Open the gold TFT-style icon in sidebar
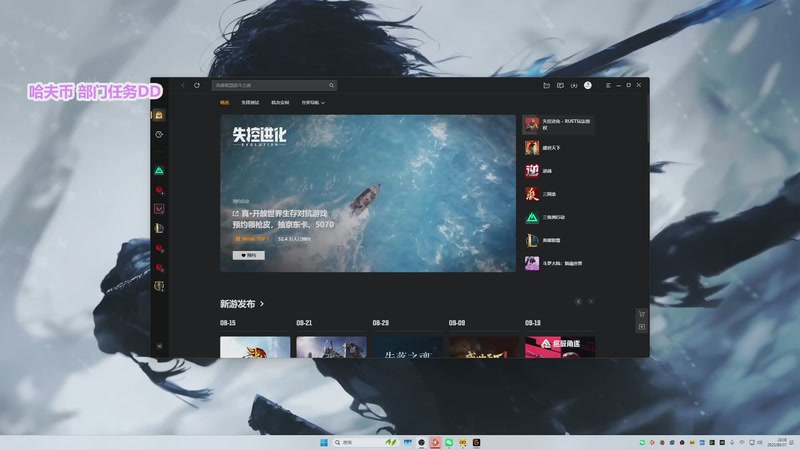 159,286
